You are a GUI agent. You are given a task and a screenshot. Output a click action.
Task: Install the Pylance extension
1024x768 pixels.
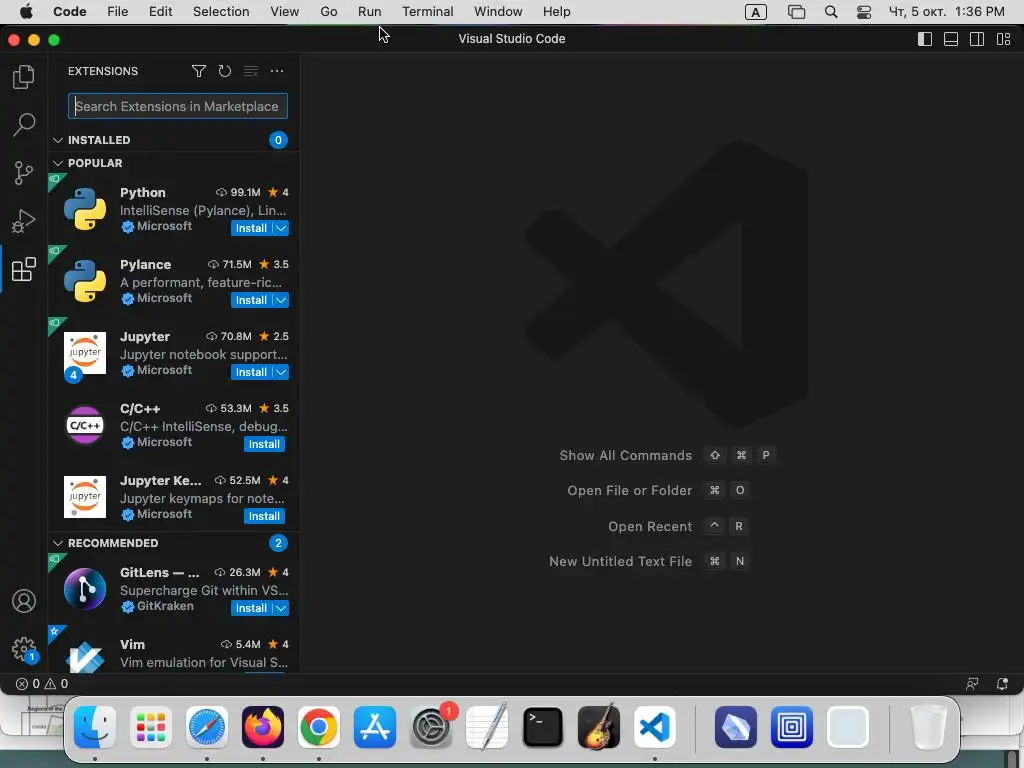(251, 300)
